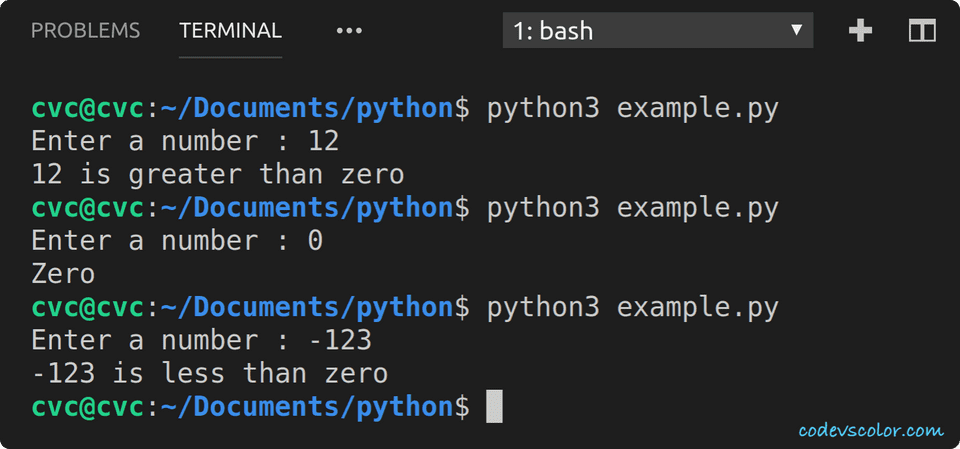This screenshot has width=960, height=449.
Task: Open the '1: bash' terminal selector
Action: [x=645, y=31]
